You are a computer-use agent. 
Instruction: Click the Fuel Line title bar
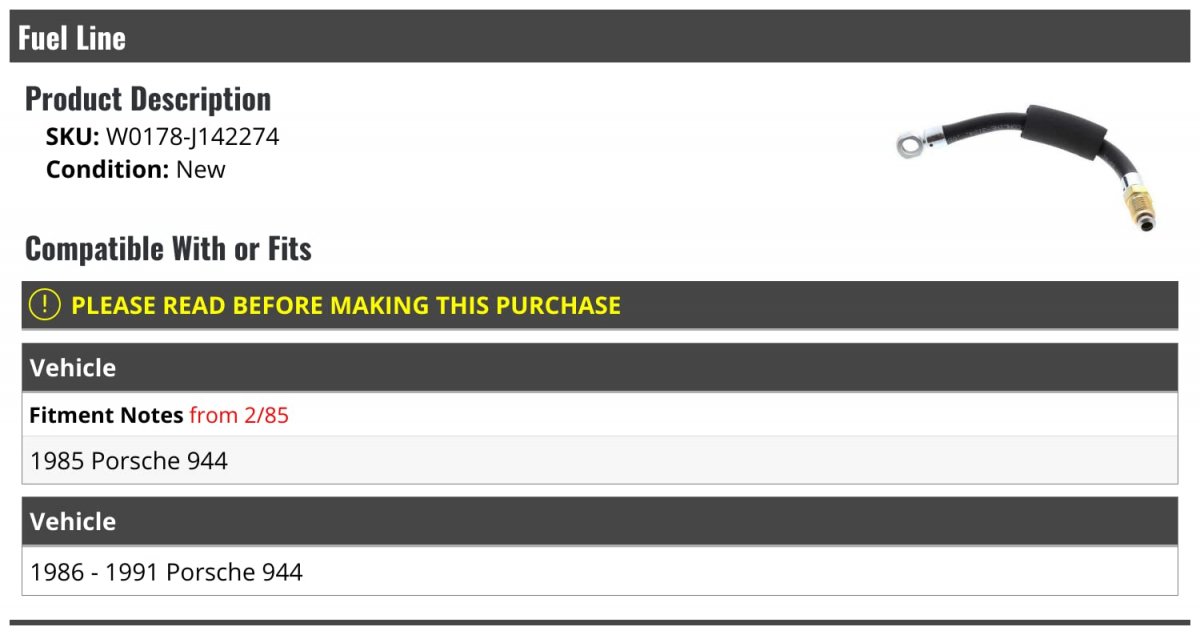tap(600, 37)
